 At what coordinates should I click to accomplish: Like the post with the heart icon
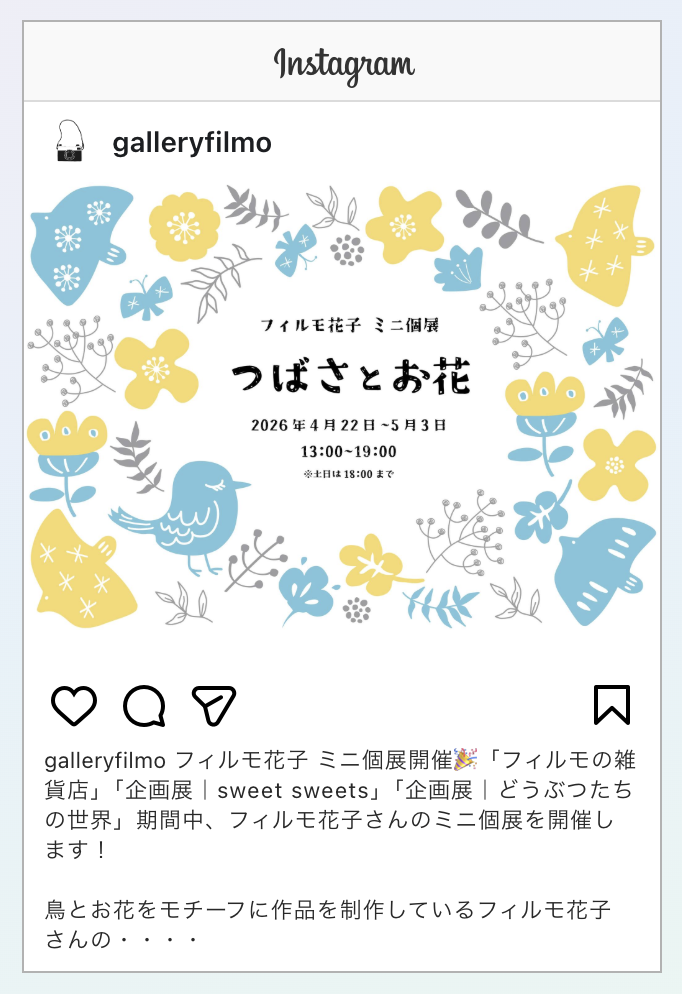pos(74,705)
